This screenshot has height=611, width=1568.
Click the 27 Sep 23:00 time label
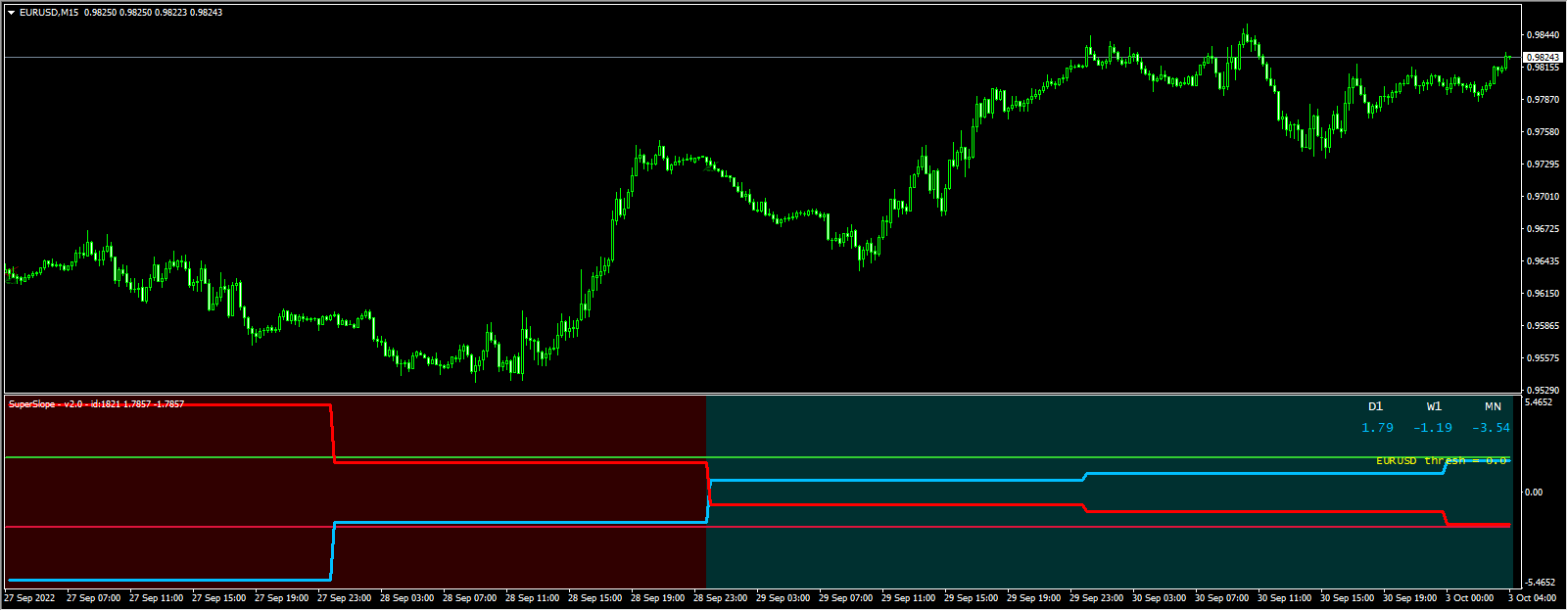[x=345, y=598]
